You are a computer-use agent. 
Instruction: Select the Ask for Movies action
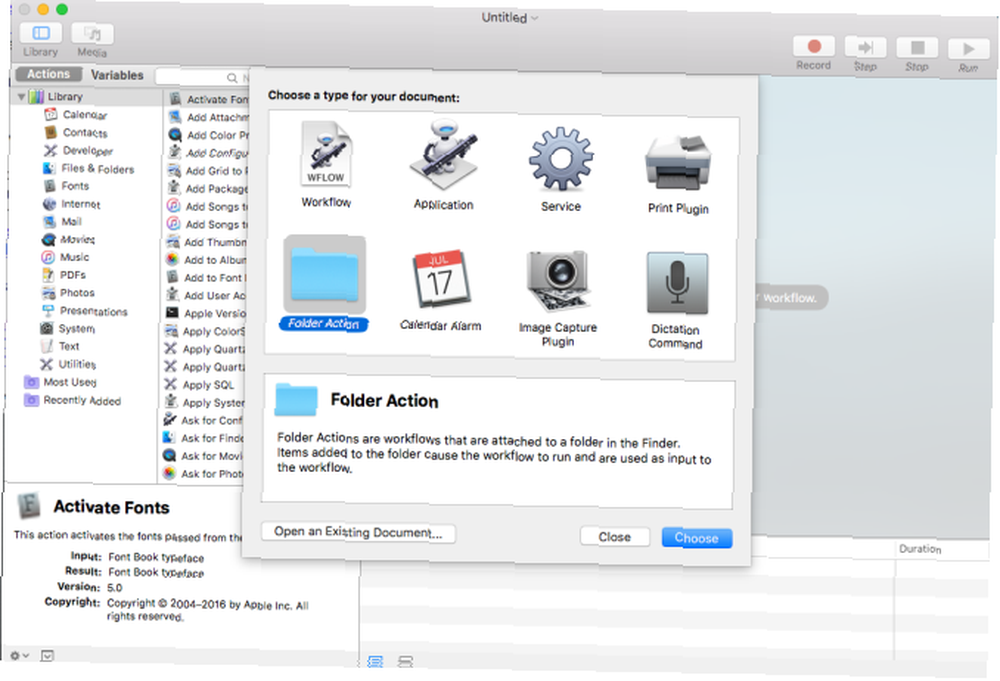[x=203, y=456]
